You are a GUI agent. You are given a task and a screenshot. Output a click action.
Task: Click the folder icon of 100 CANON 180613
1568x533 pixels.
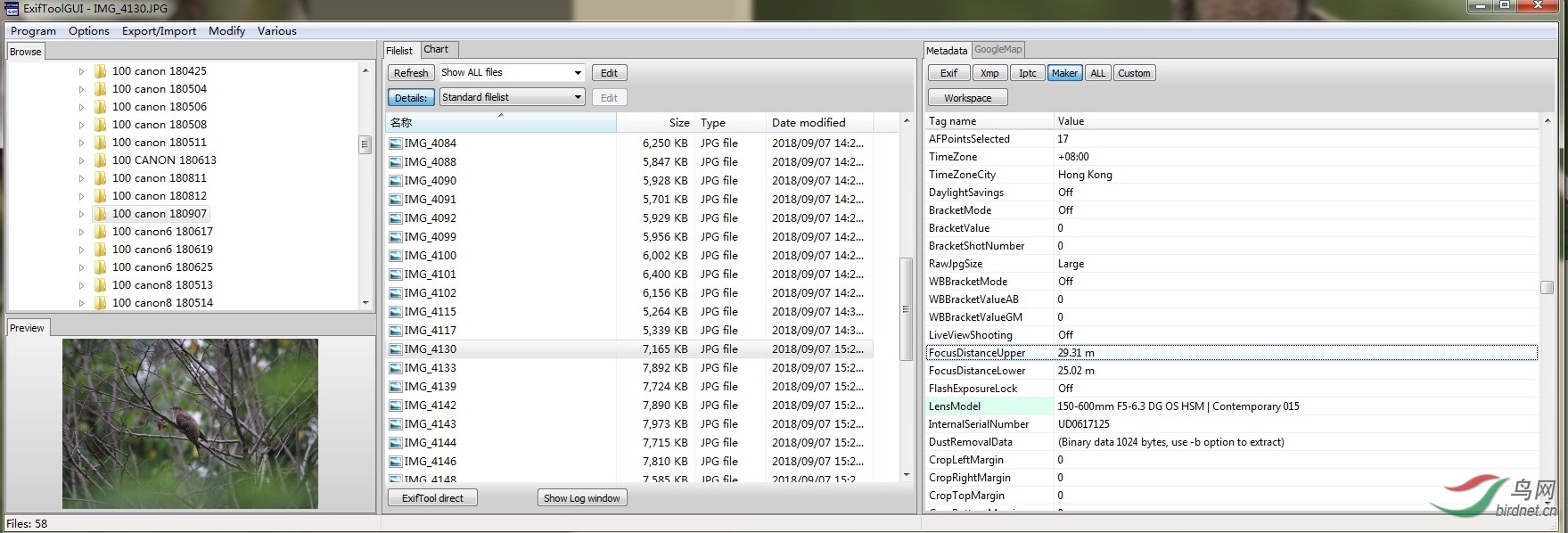click(100, 160)
